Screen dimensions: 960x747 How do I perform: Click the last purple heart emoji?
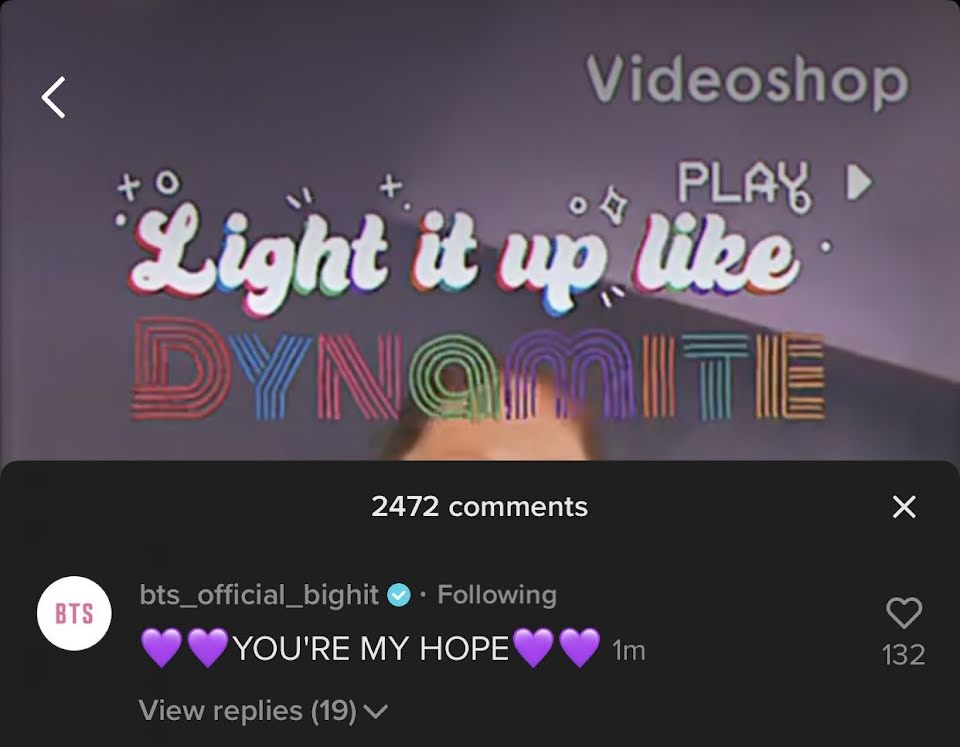tap(580, 648)
